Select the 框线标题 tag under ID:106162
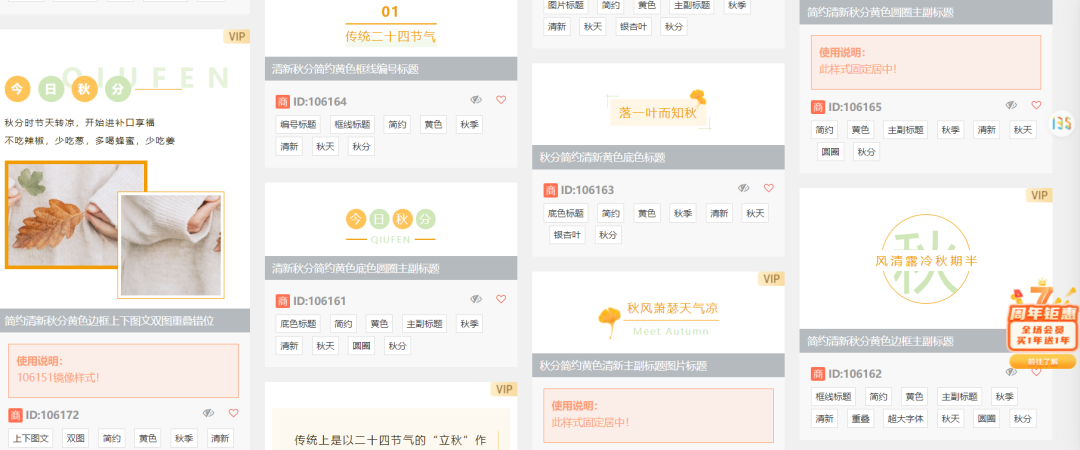The width and height of the screenshot is (1080, 450). coord(833,396)
